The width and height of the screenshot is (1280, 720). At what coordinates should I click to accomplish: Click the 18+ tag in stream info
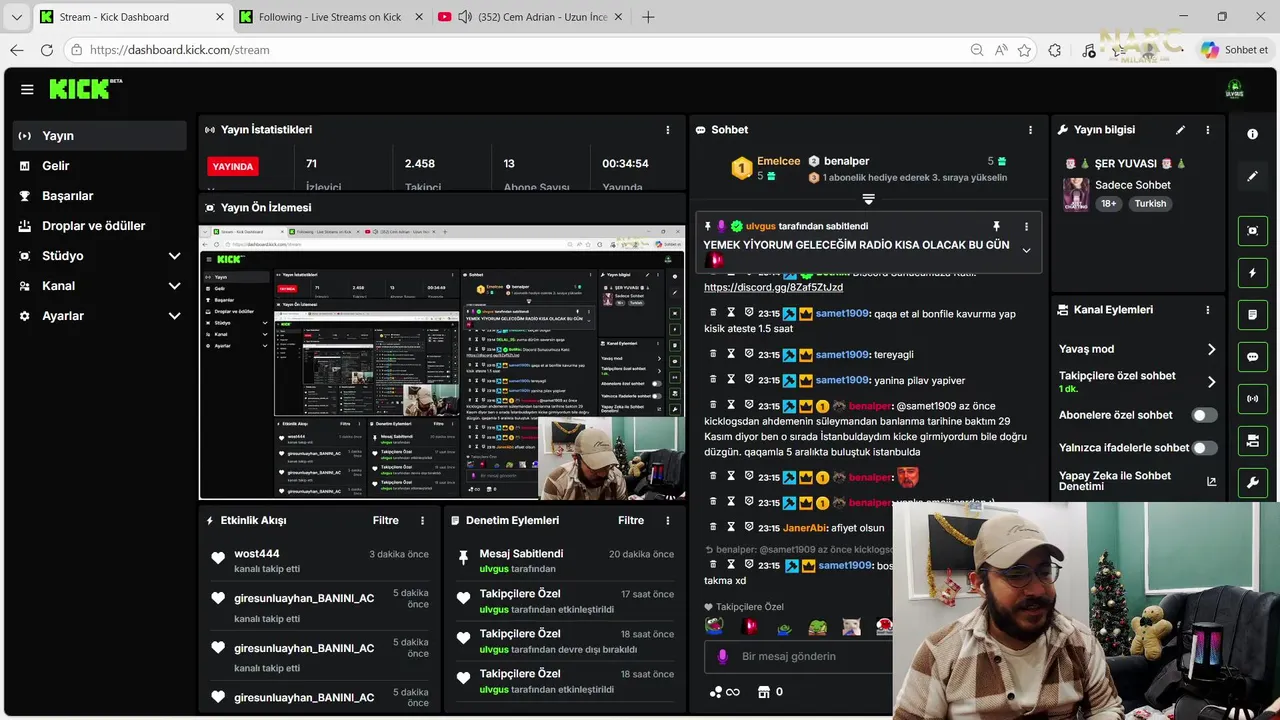(x=1109, y=204)
